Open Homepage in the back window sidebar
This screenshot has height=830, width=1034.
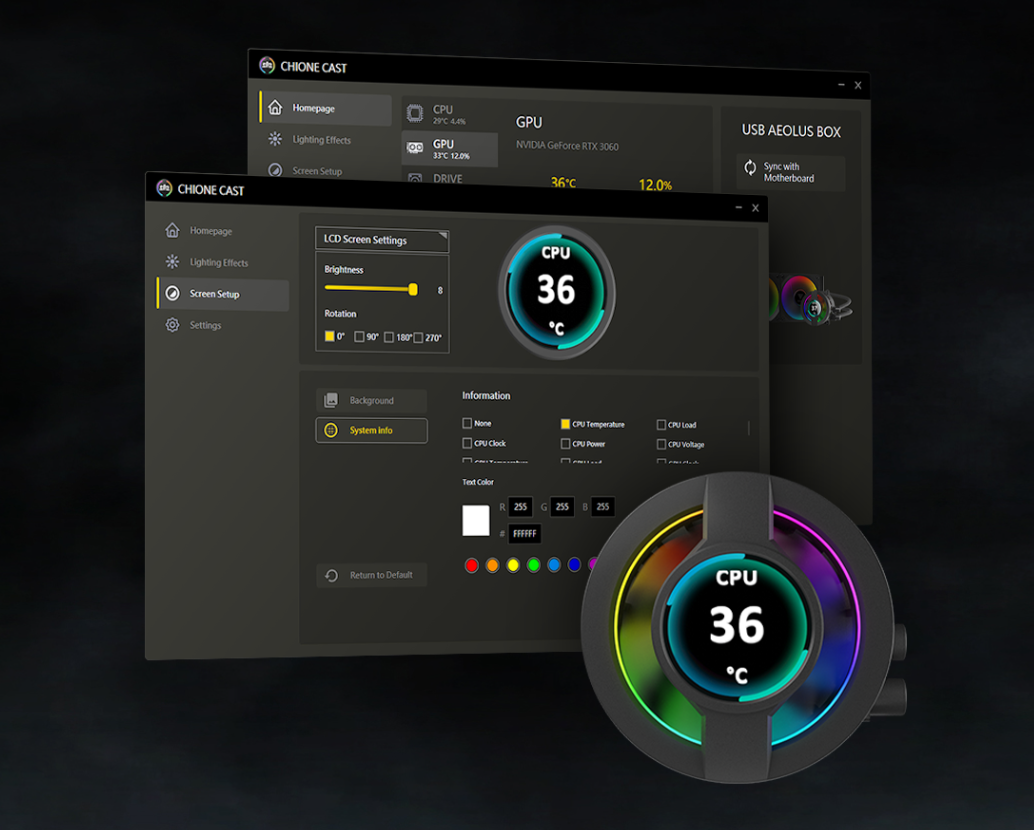point(326,108)
